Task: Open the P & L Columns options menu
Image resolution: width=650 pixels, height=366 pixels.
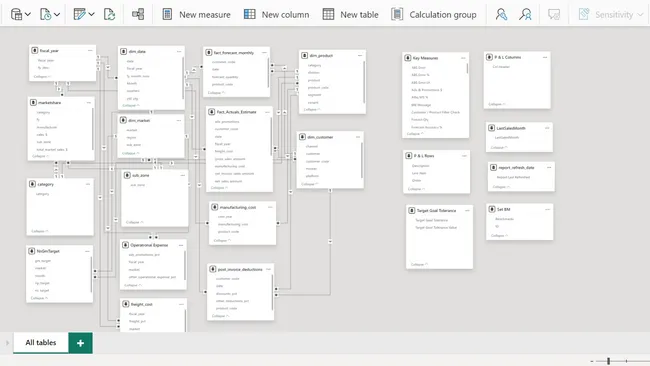Action: click(x=545, y=57)
